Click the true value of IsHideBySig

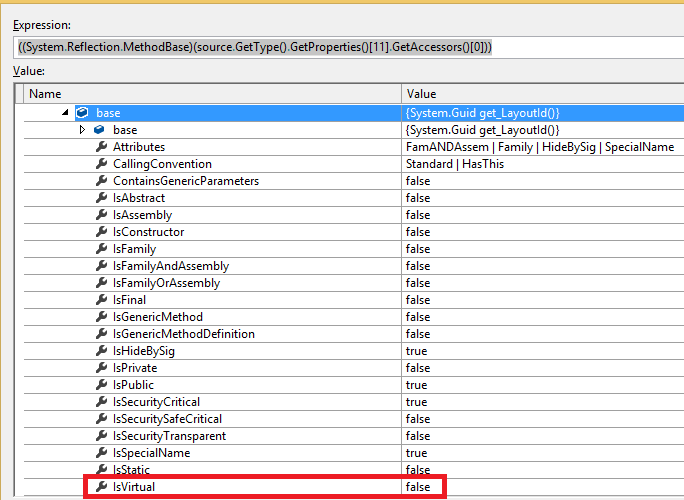pos(417,351)
